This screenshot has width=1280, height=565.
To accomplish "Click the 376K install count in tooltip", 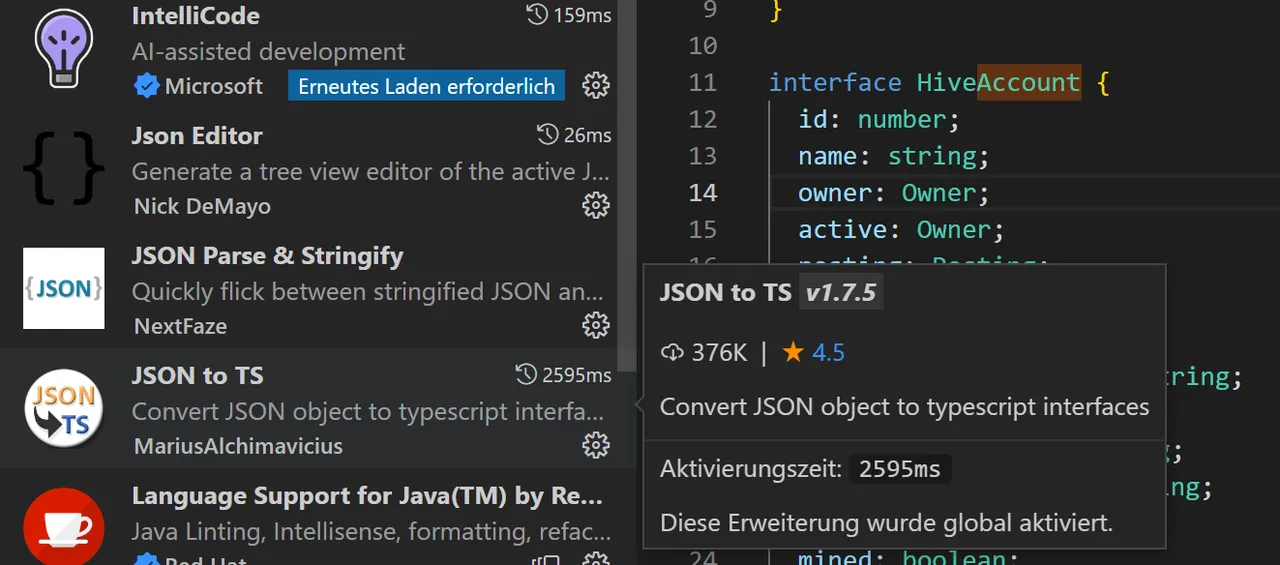I will pyautogui.click(x=720, y=352).
